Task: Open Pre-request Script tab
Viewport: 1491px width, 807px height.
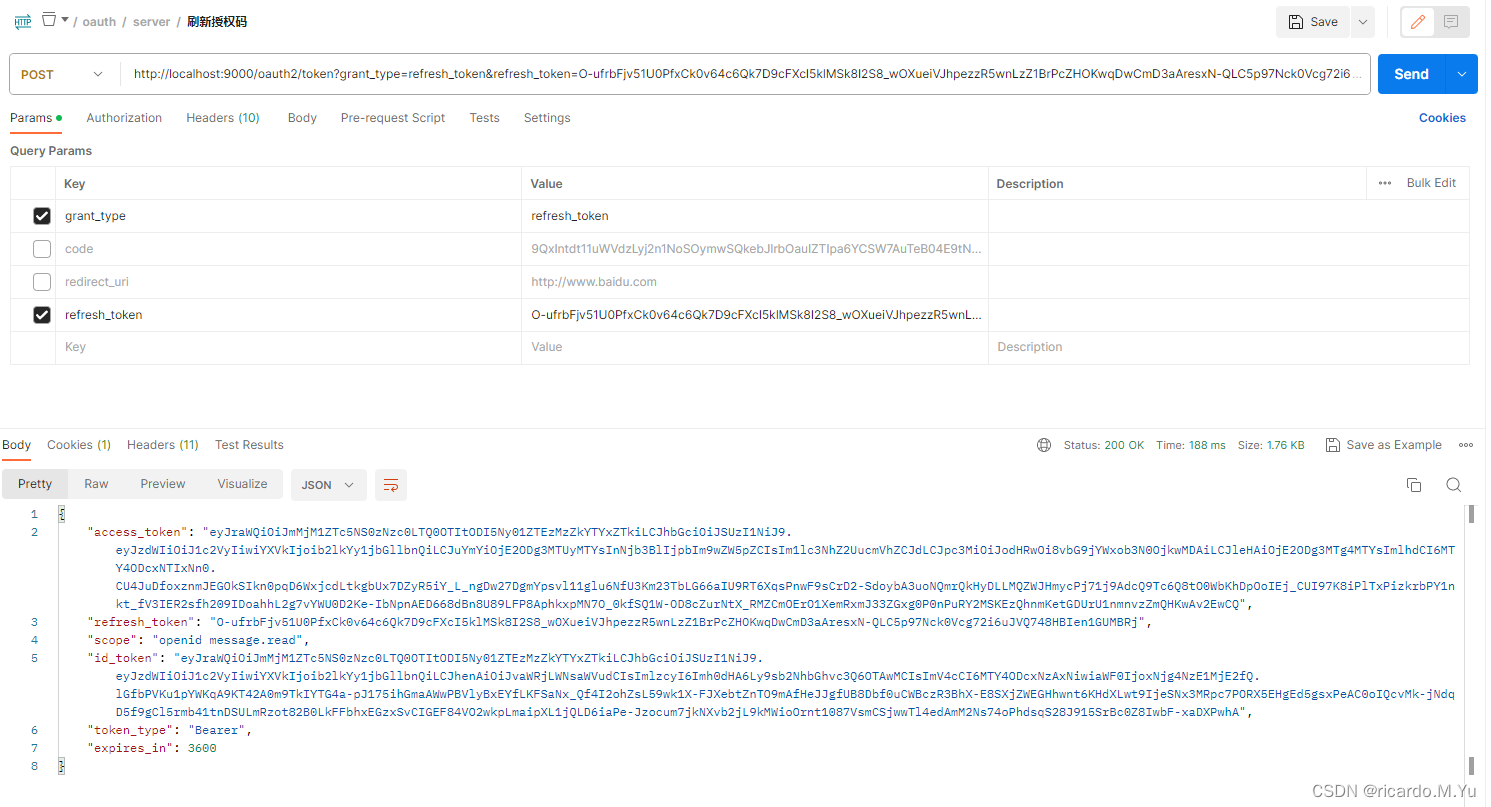Action: (393, 118)
